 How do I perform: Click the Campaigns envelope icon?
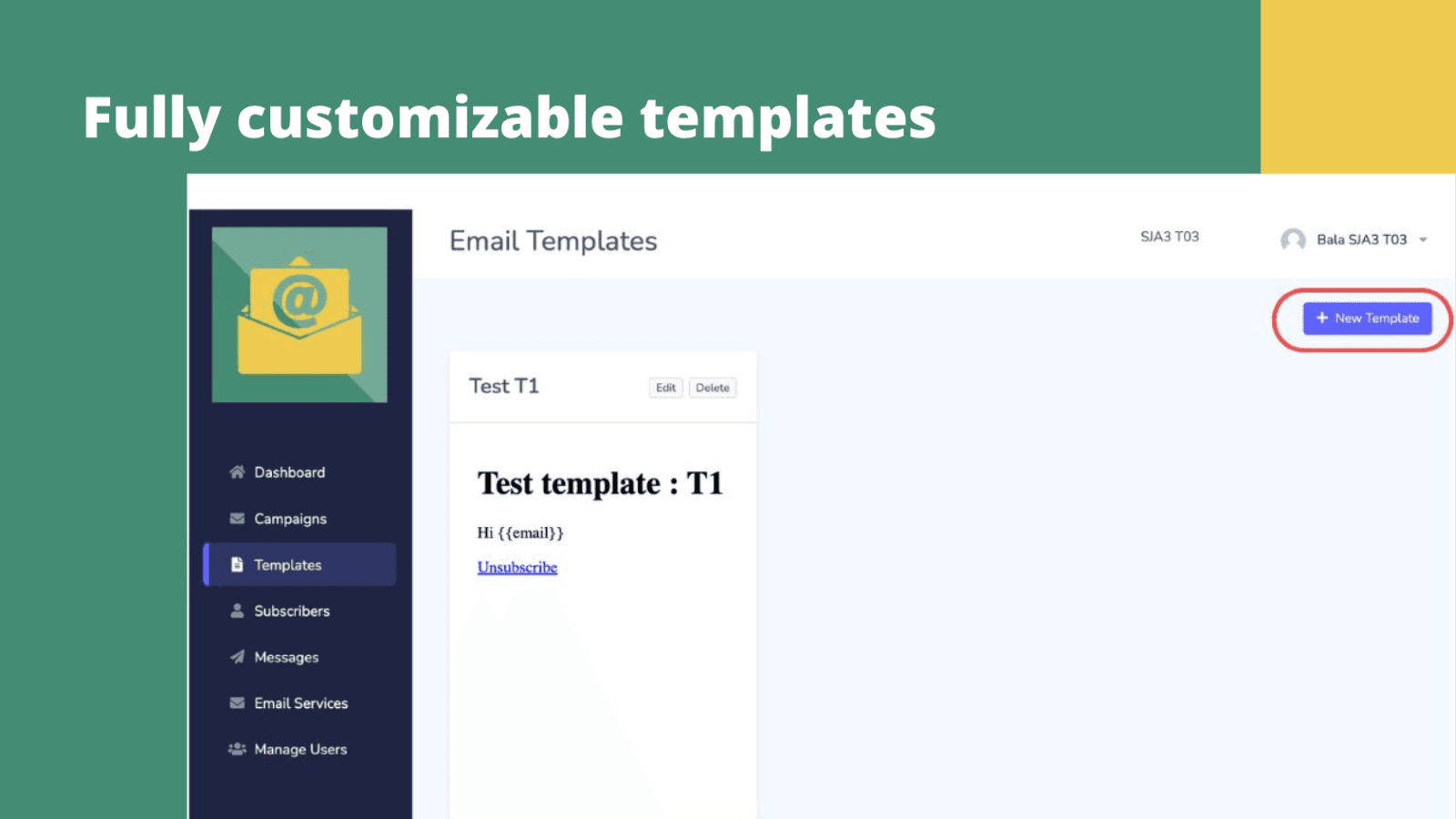(x=238, y=519)
